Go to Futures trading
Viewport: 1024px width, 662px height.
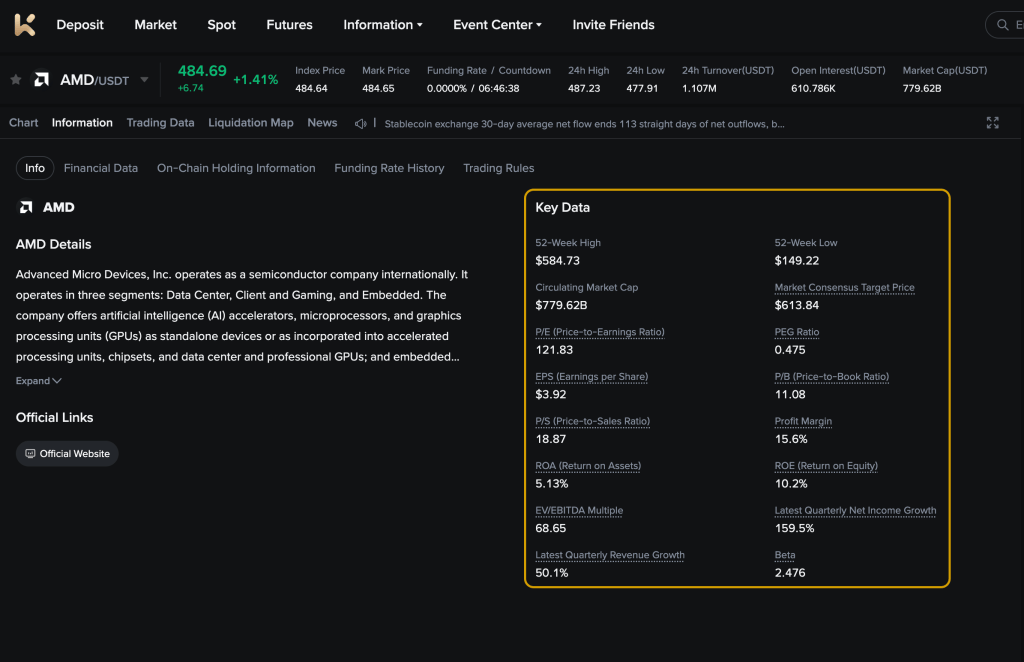click(x=289, y=25)
